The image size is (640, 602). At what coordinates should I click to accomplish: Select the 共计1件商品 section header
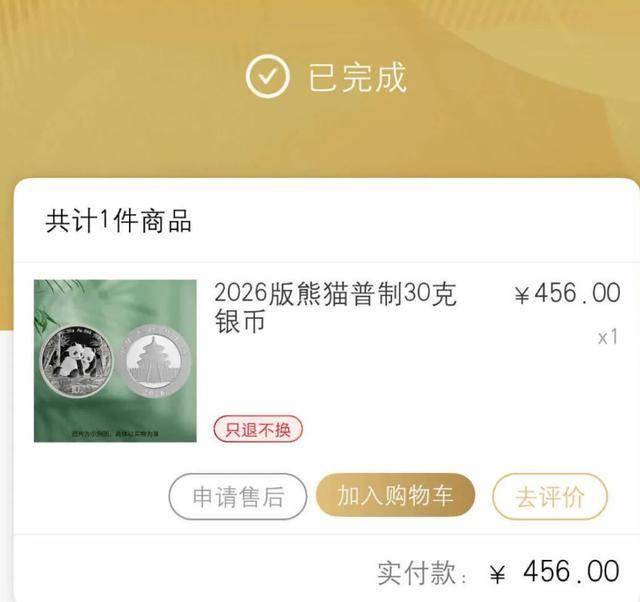[x=118, y=221]
